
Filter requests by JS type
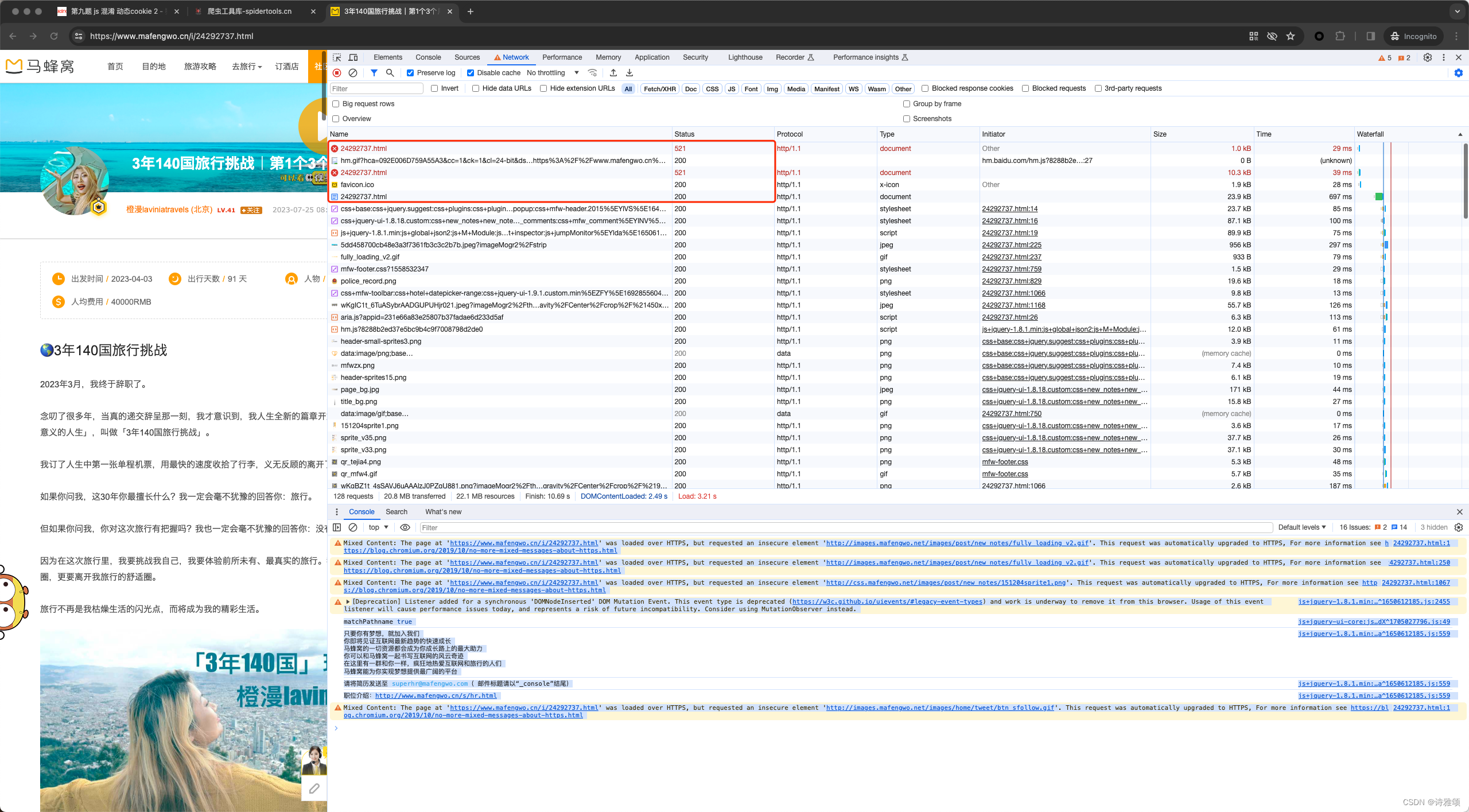click(x=732, y=89)
